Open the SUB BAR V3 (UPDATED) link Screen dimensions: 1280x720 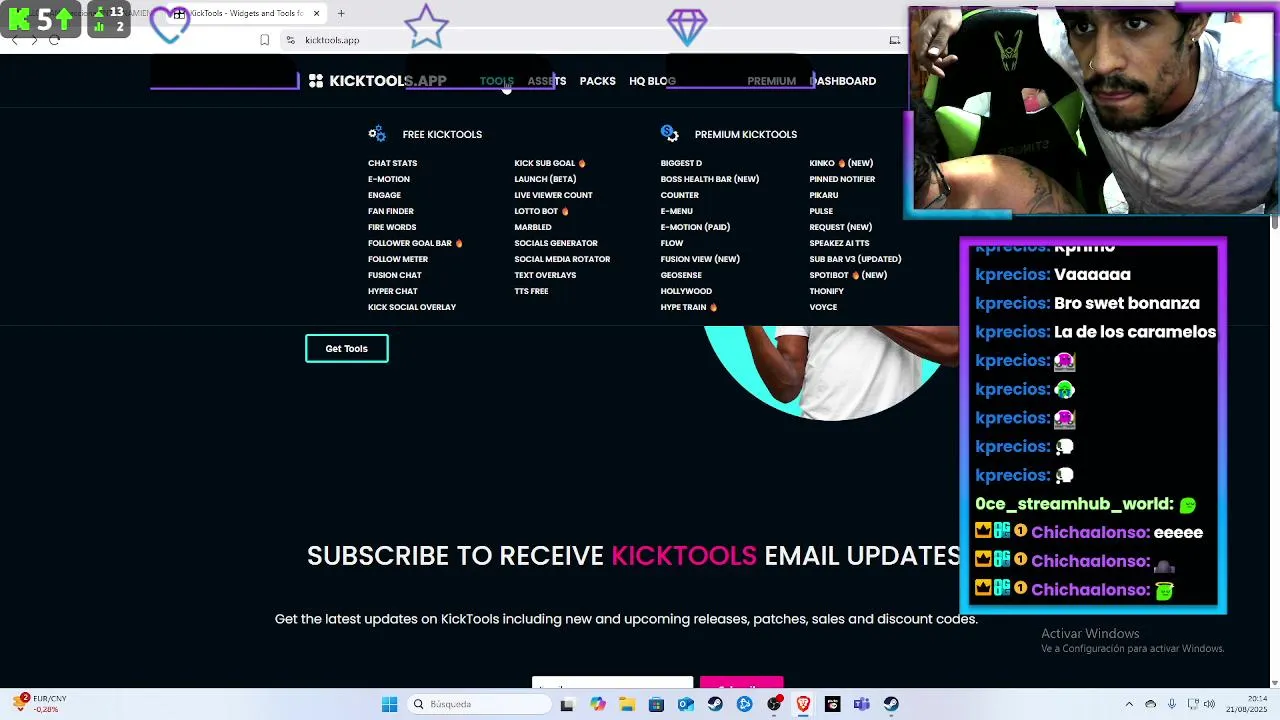[855, 259]
